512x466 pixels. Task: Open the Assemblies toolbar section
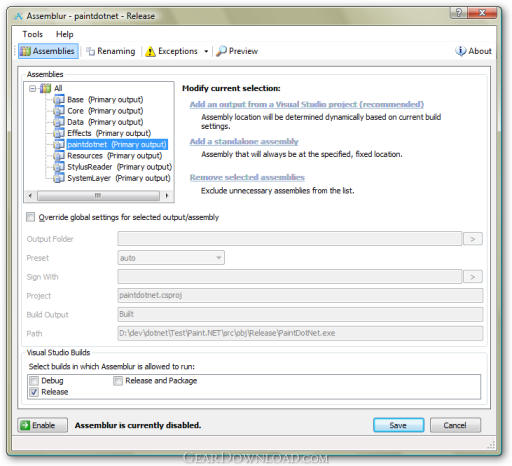point(48,51)
